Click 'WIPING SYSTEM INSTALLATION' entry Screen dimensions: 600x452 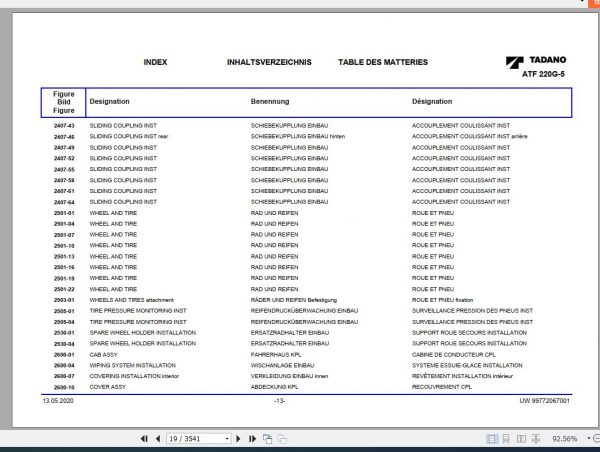pyautogui.click(x=132, y=366)
